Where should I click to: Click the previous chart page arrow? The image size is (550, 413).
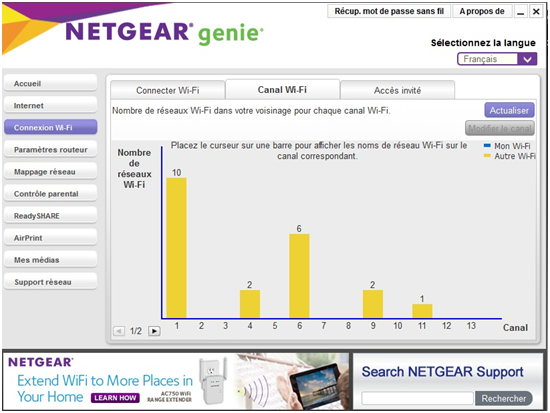[x=119, y=331]
